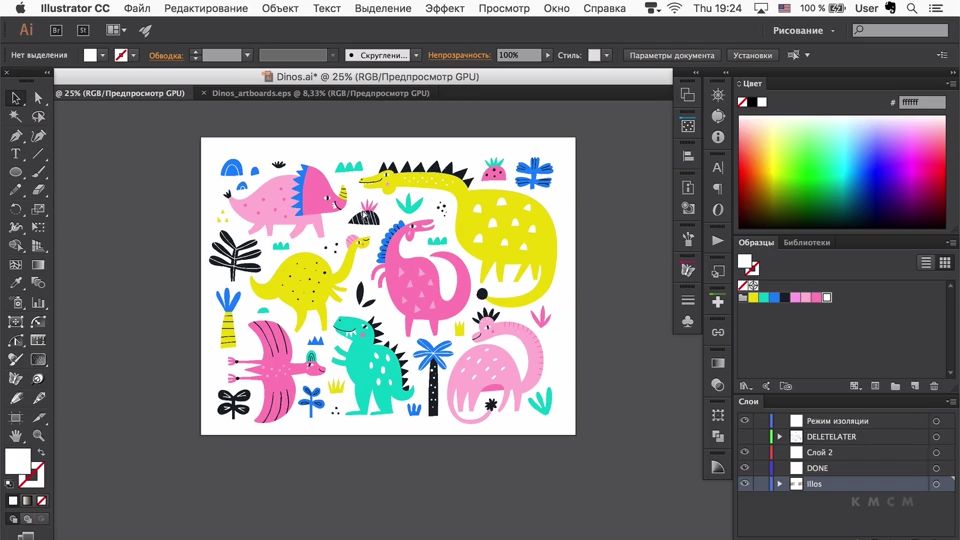The image size is (960, 540).
Task: Pick the yellow swatch in Swatches panel
Action: 753,297
